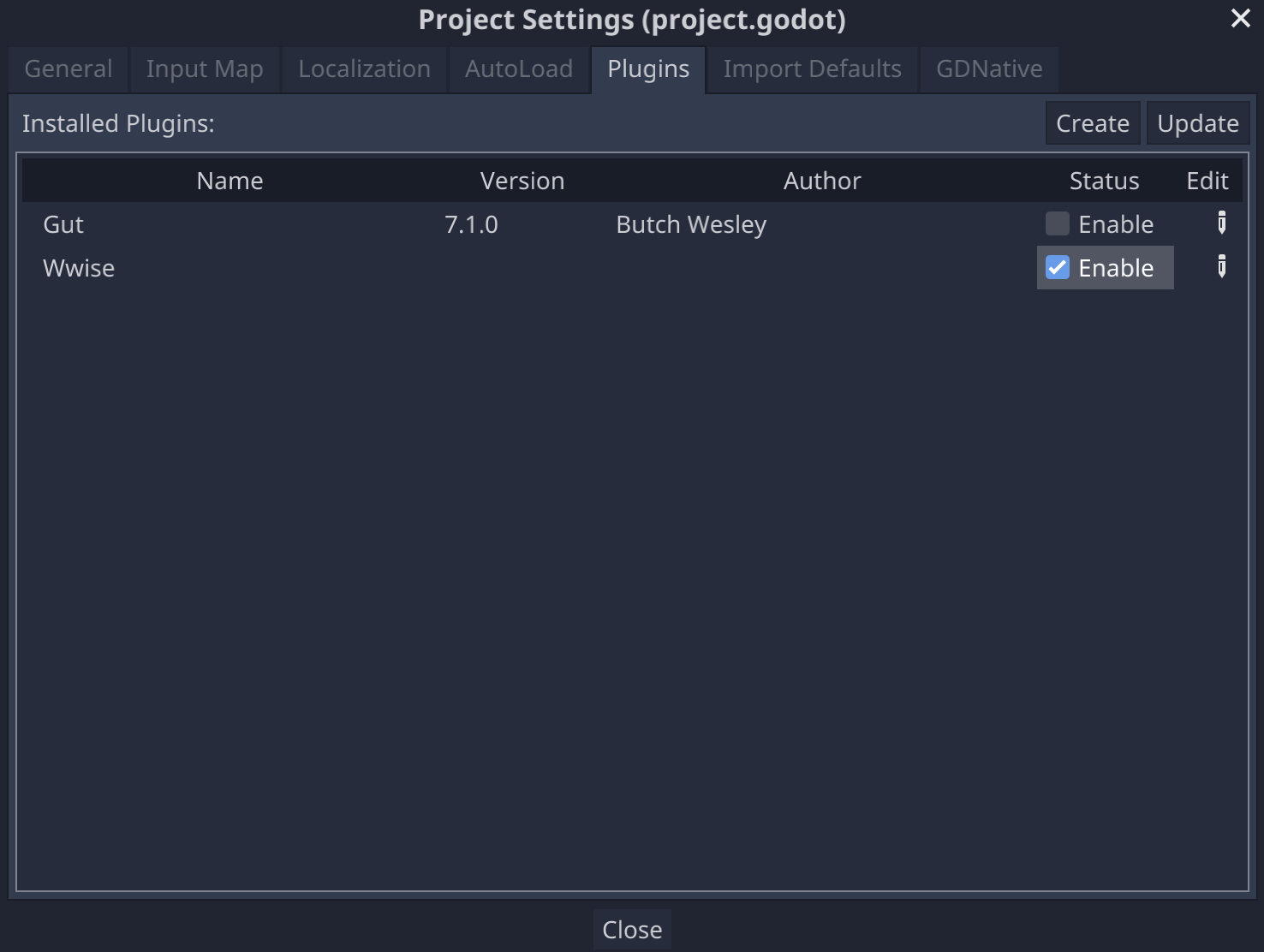
Task: Open the Import Defaults tab
Action: point(812,69)
